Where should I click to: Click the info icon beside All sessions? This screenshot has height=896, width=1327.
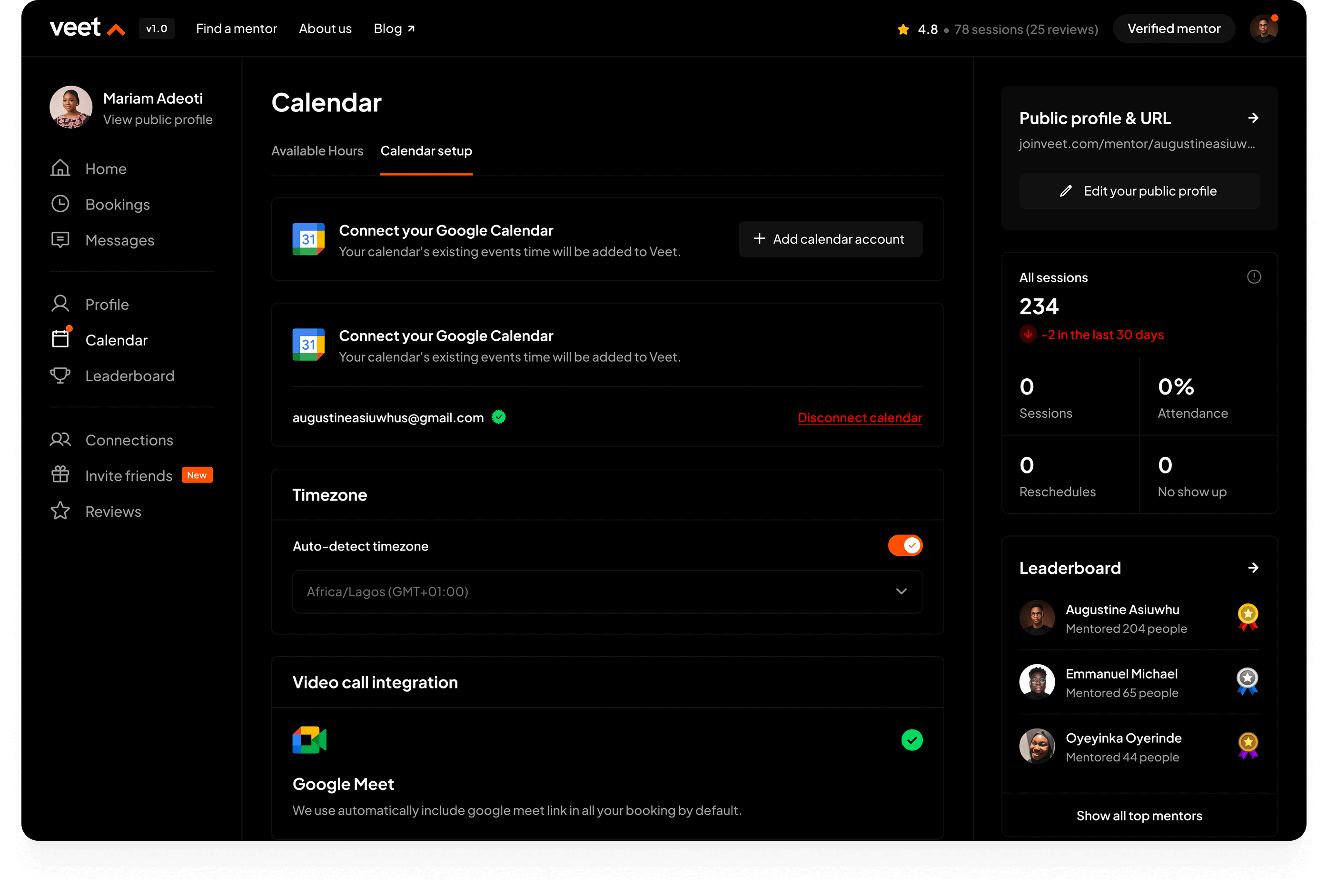(x=1253, y=277)
